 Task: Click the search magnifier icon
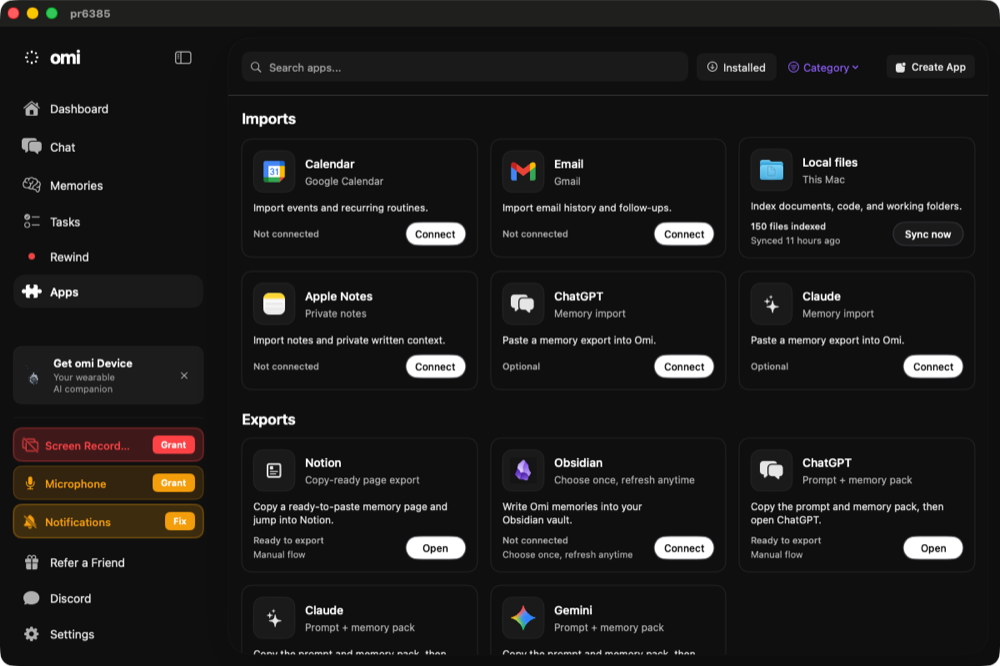[256, 67]
